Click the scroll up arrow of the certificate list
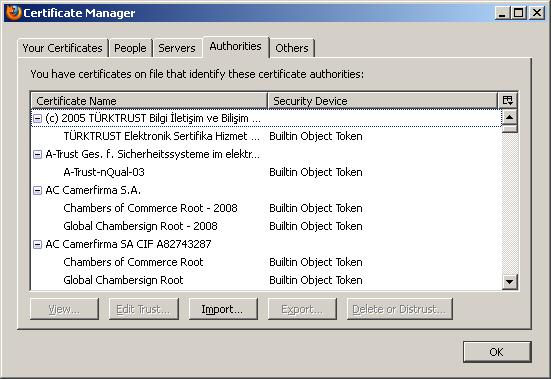This screenshot has width=551, height=379. coord(510,117)
